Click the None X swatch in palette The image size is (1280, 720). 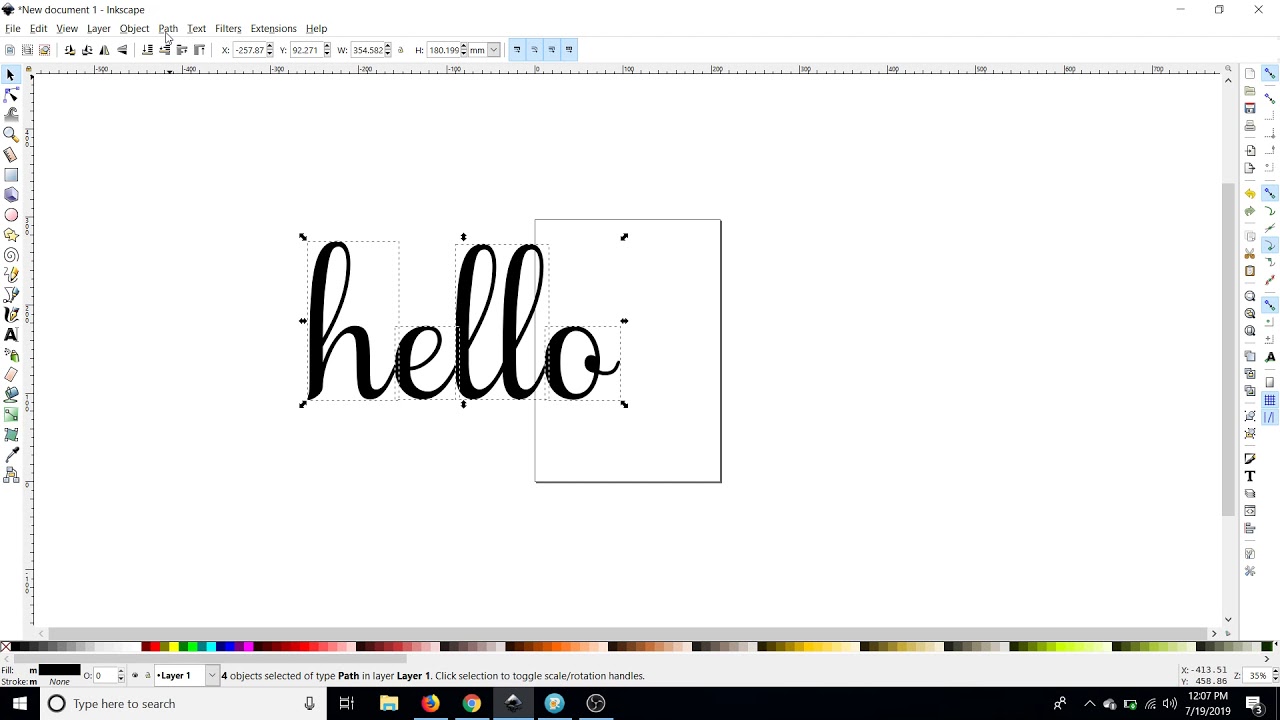[x=6, y=647]
